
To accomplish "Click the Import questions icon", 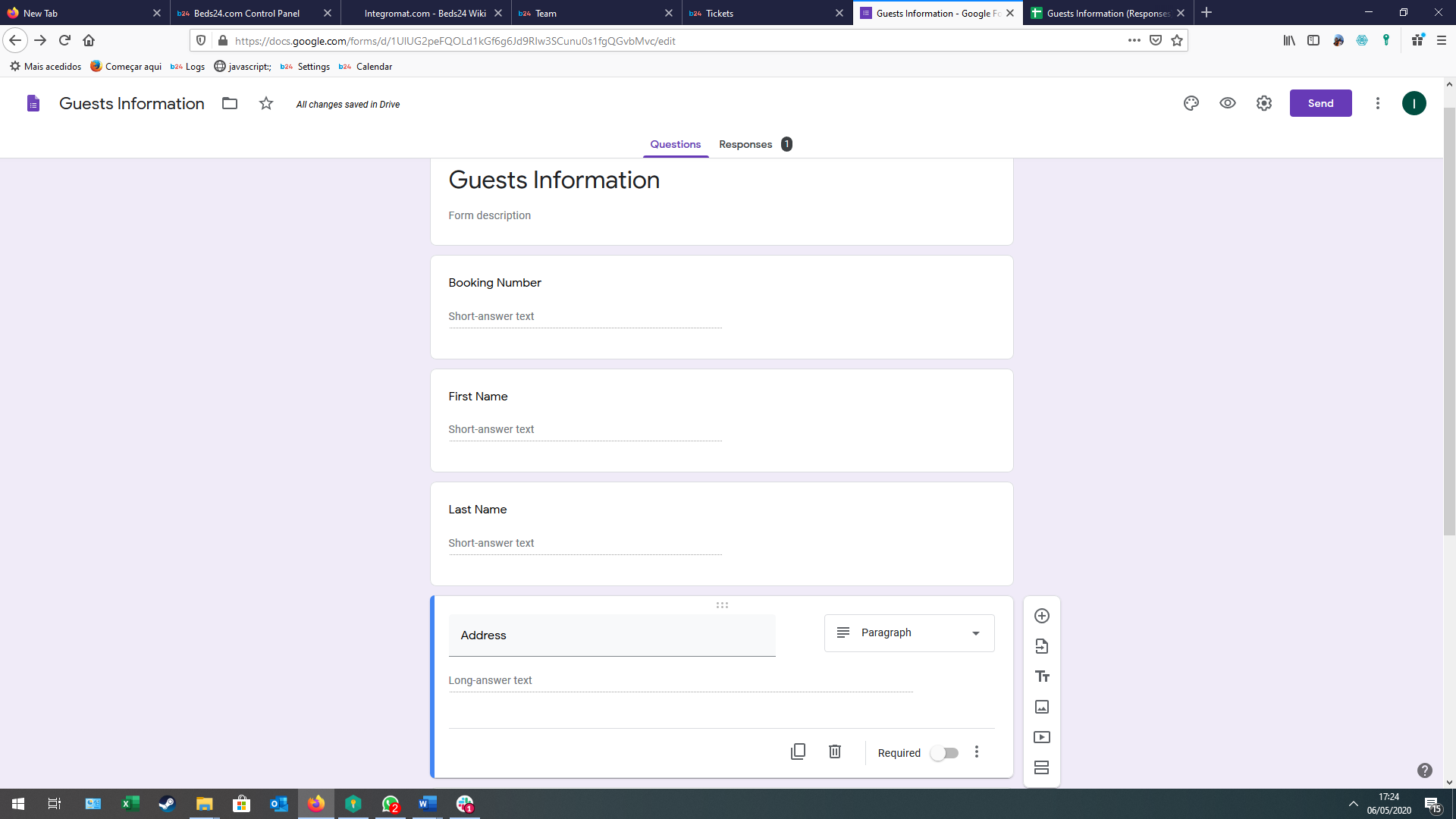I will tap(1042, 646).
